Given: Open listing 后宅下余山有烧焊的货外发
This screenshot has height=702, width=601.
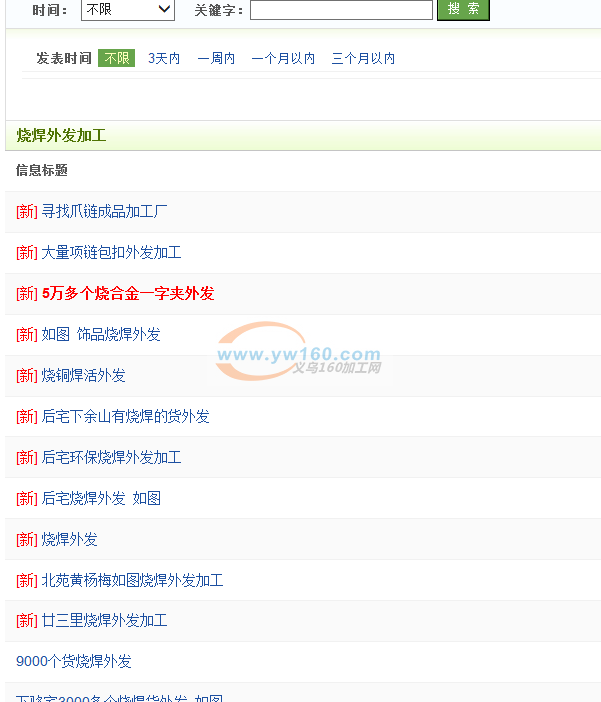Looking at the screenshot, I should coord(125,417).
